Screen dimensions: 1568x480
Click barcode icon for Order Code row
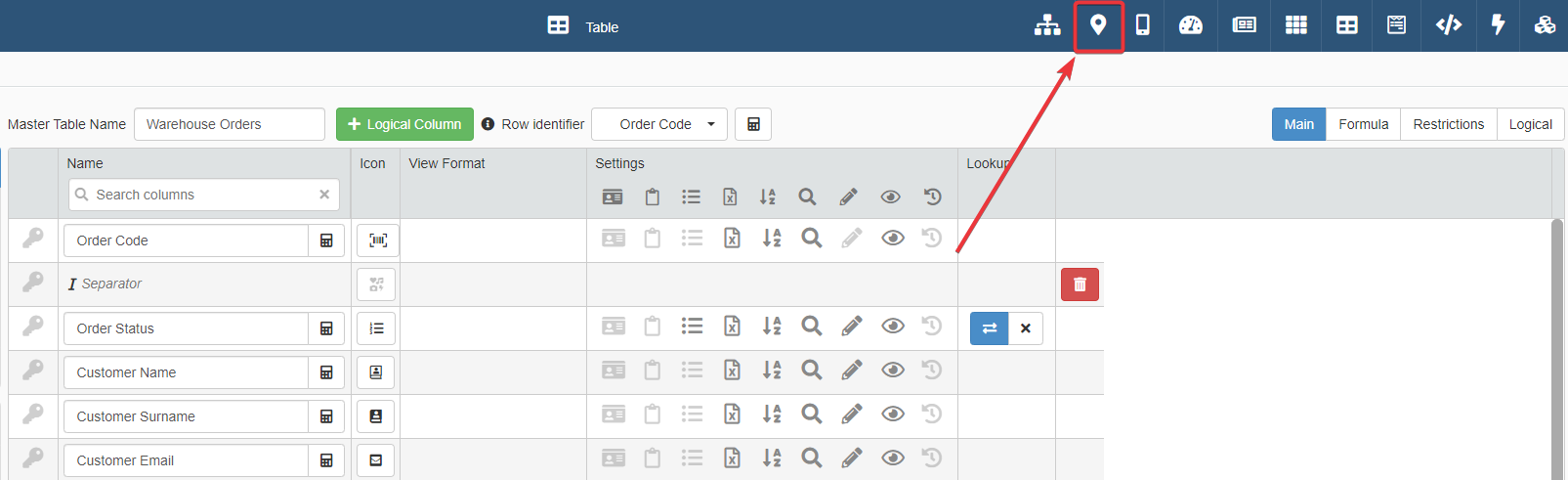(x=377, y=240)
